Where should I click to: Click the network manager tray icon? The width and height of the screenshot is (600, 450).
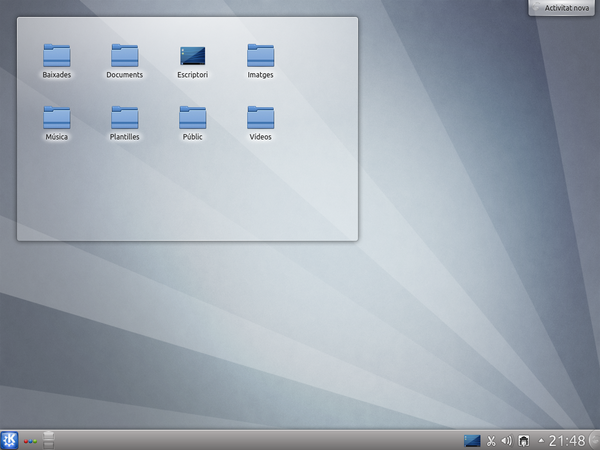point(522,440)
